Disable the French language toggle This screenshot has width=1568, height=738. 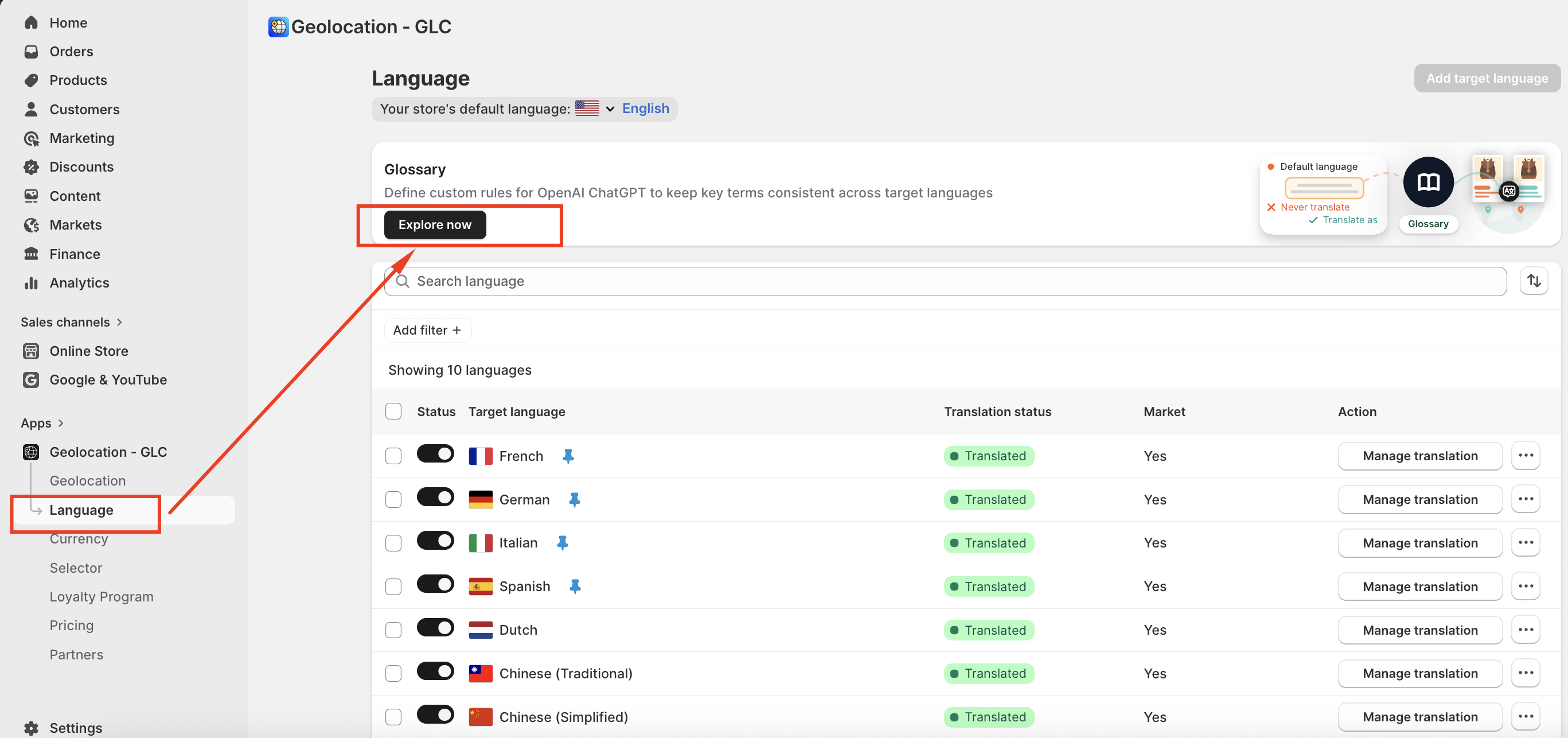click(x=435, y=455)
